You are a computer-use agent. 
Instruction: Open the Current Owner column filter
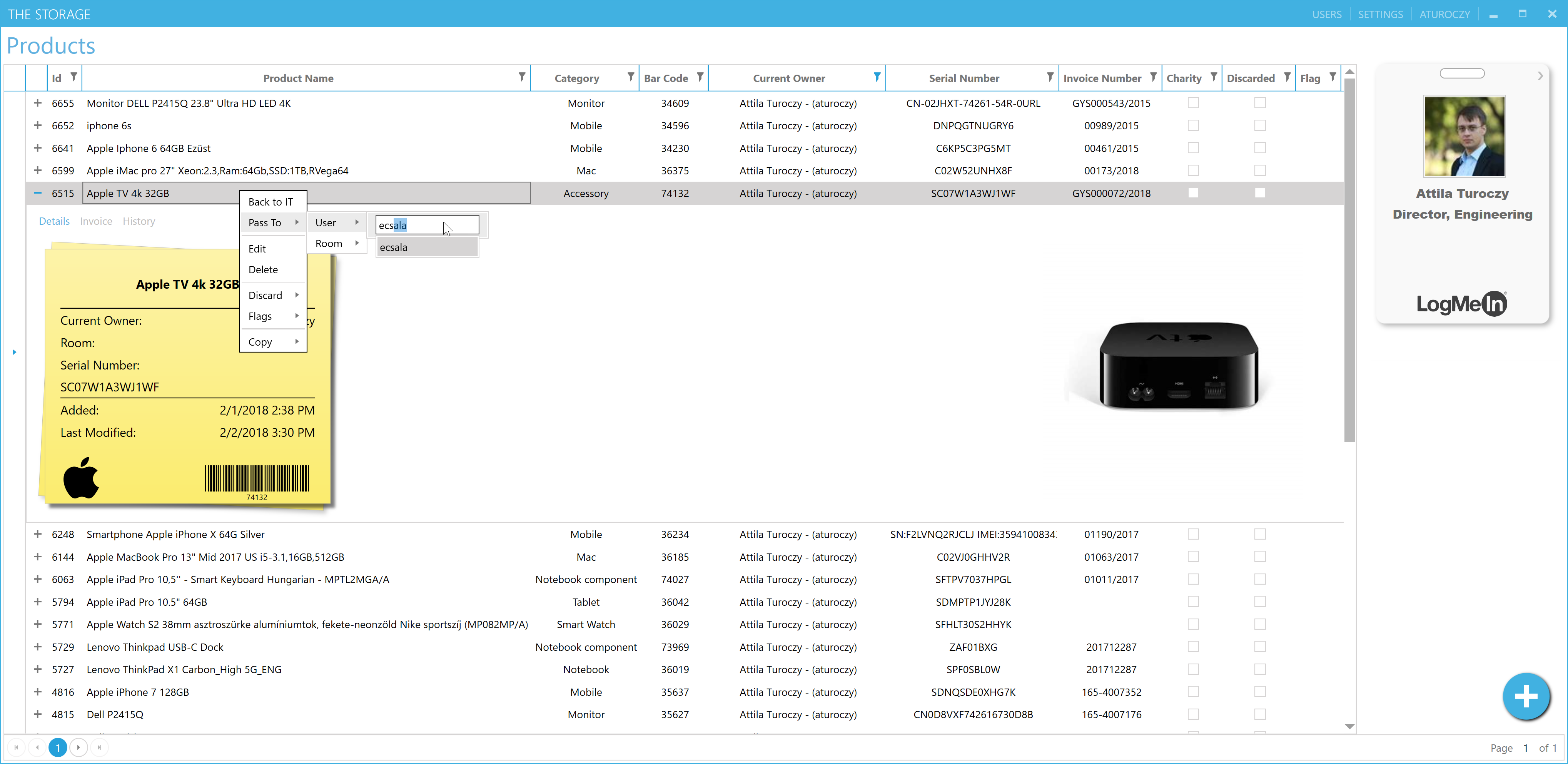tap(877, 77)
